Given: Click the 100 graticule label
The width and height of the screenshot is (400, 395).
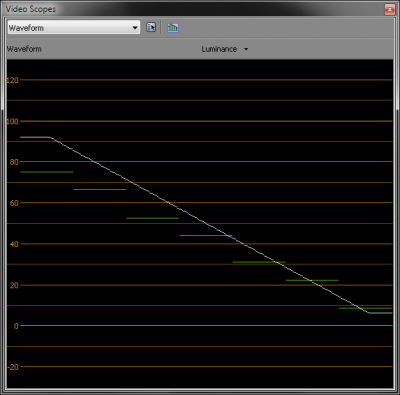Looking at the screenshot, I should pyautogui.click(x=13, y=121).
